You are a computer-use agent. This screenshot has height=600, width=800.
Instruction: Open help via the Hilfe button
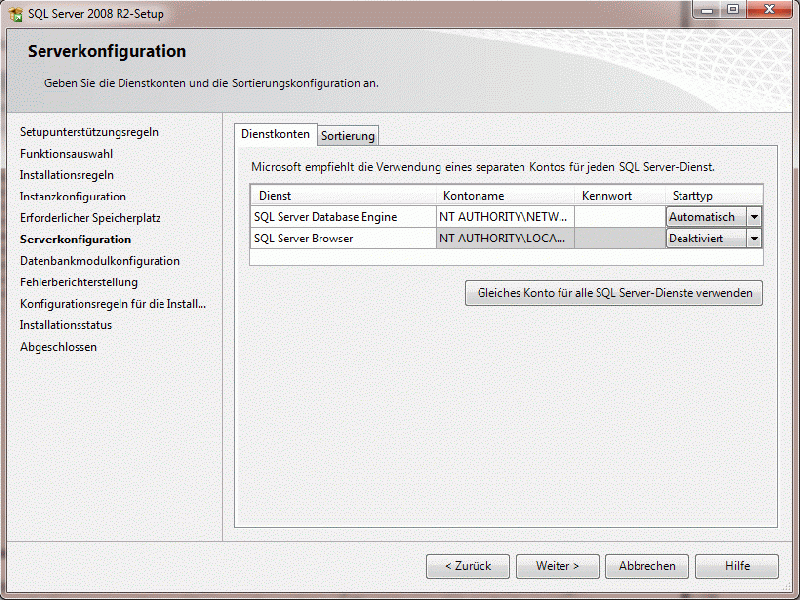737,566
